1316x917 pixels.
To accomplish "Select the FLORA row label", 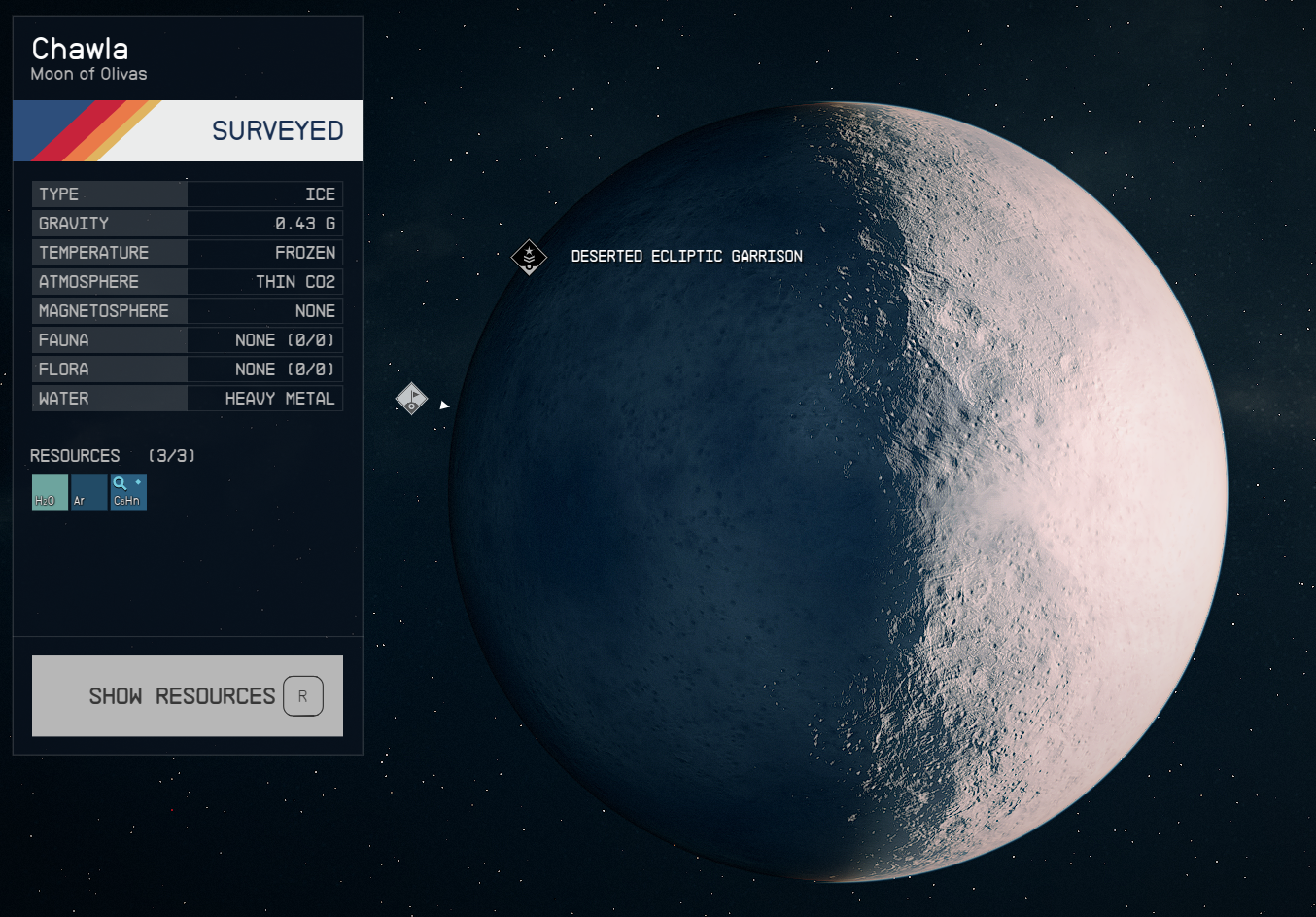I will (x=110, y=370).
